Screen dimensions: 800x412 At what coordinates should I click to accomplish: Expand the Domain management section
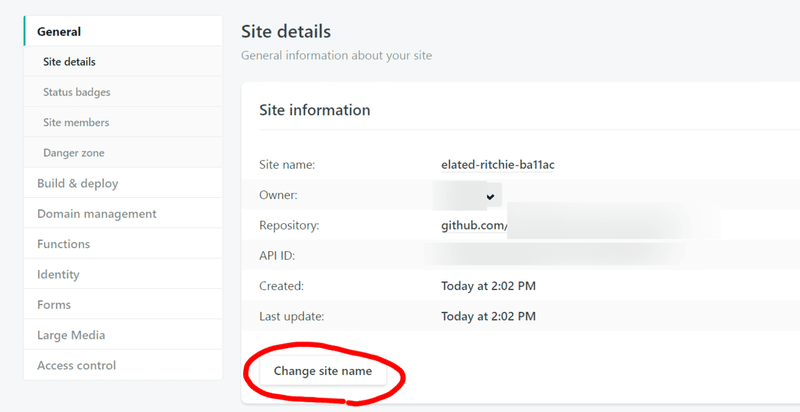tap(96, 213)
